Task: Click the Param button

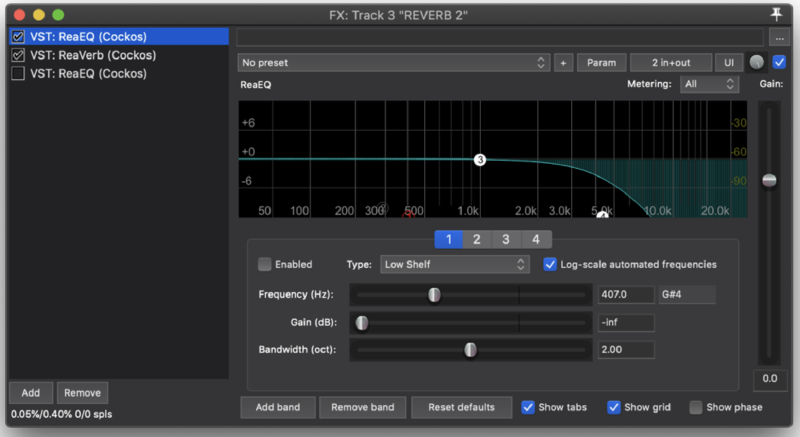Action: 602,63
